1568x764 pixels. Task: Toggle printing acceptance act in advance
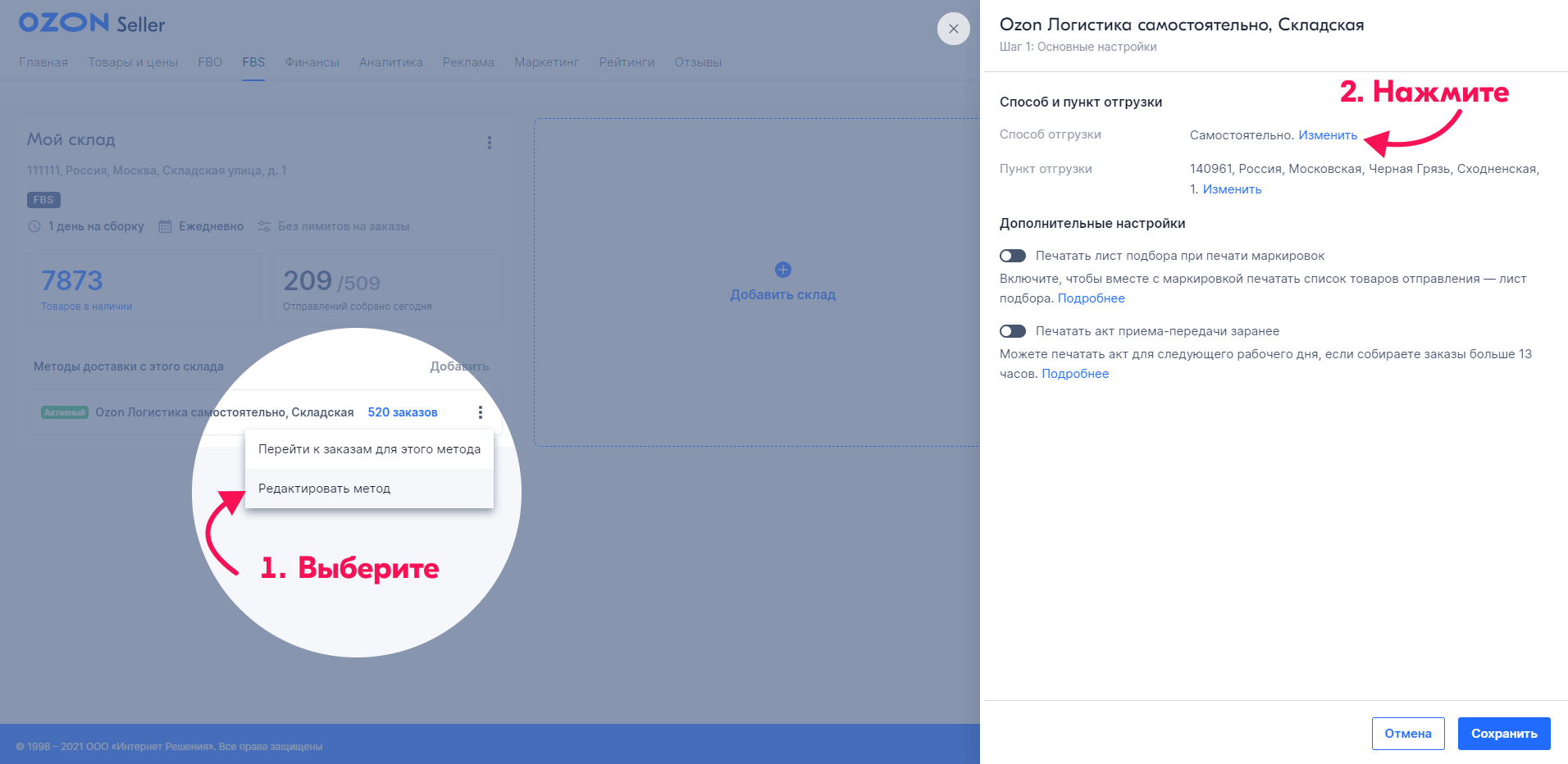point(1013,331)
